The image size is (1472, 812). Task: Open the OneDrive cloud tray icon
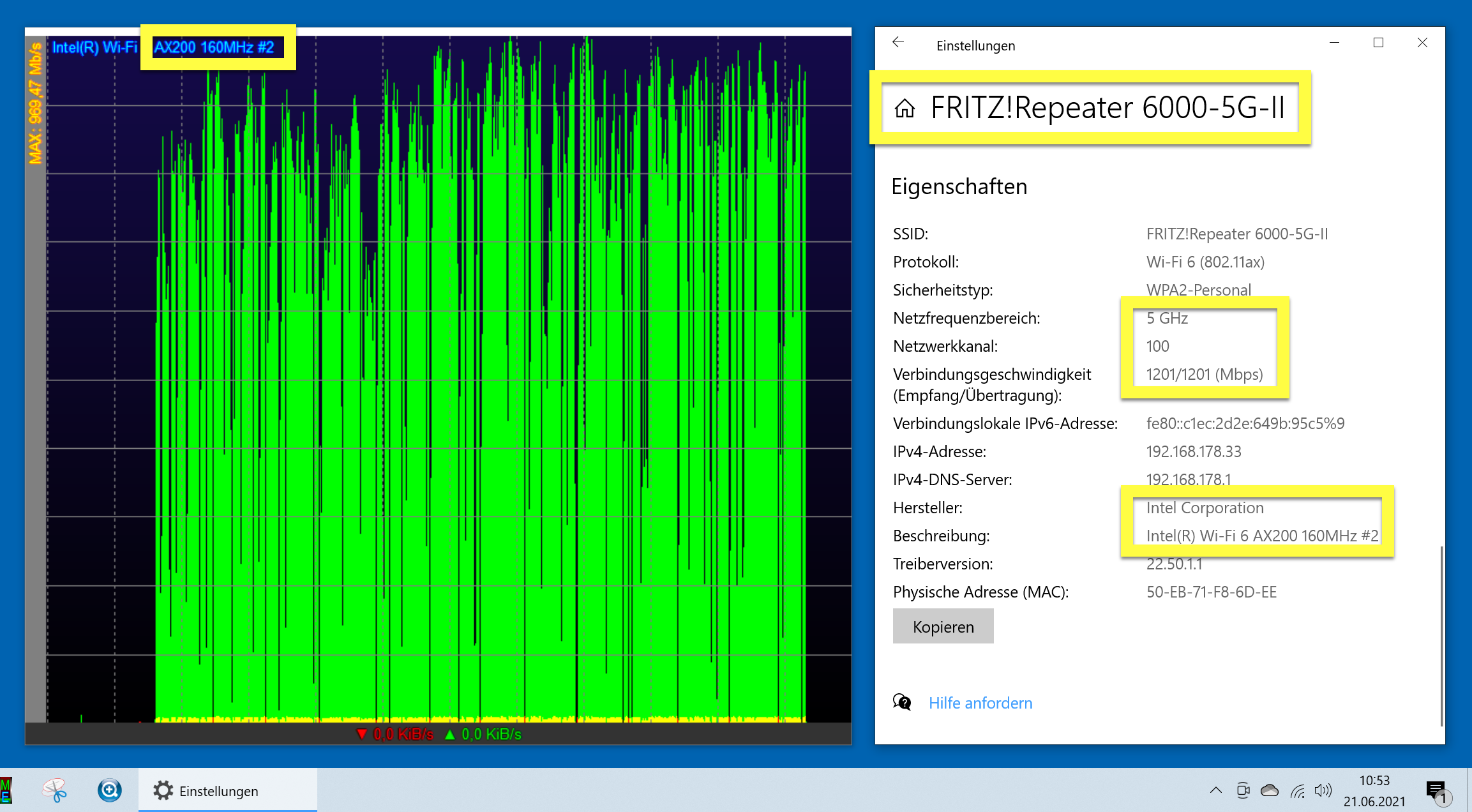click(1270, 790)
